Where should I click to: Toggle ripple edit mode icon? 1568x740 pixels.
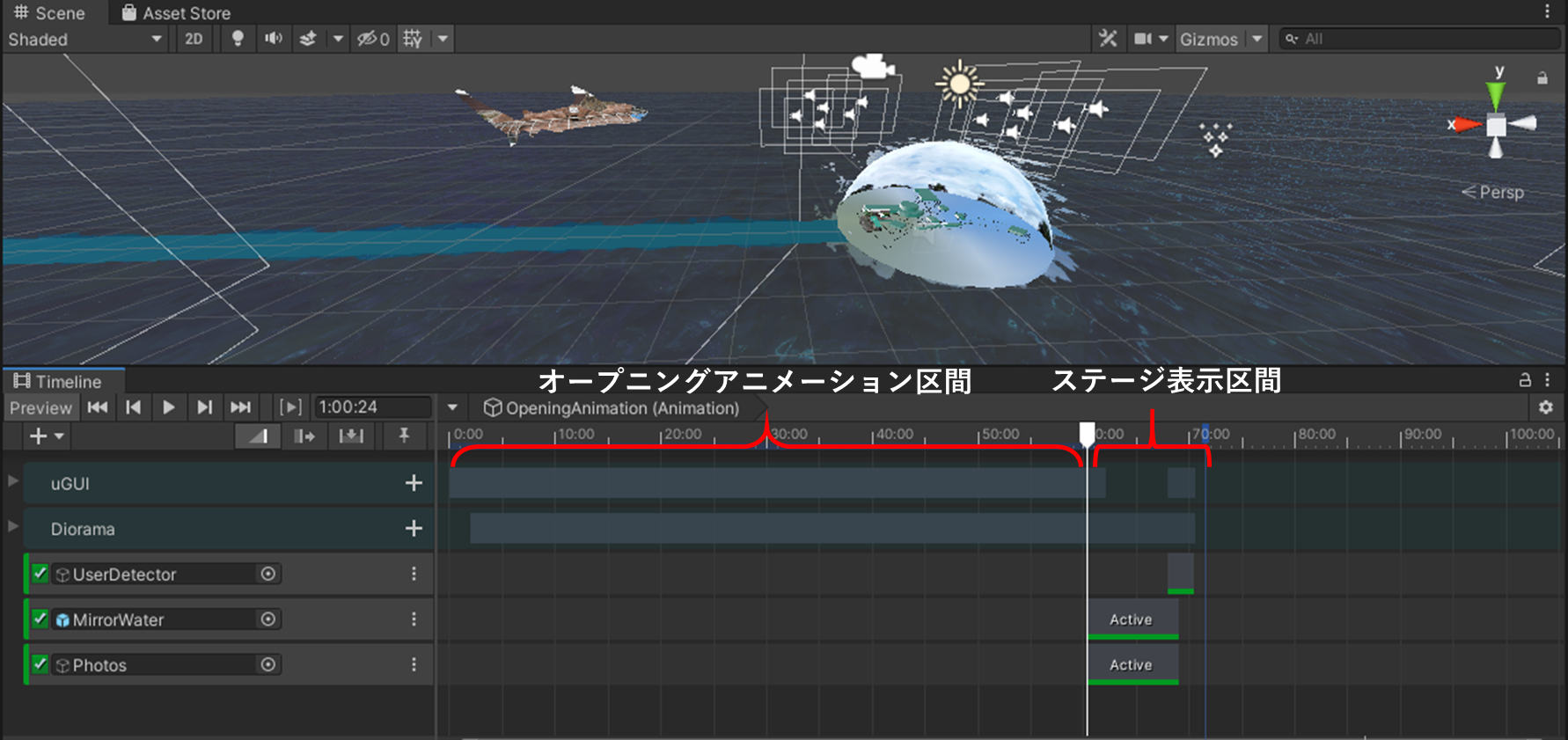coord(304,436)
